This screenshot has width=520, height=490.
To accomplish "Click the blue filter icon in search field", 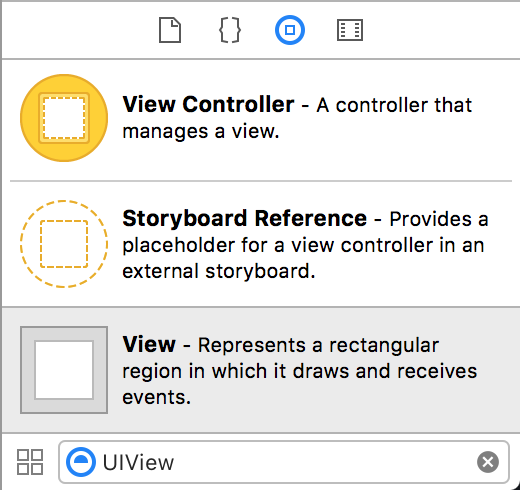I will [x=81, y=462].
